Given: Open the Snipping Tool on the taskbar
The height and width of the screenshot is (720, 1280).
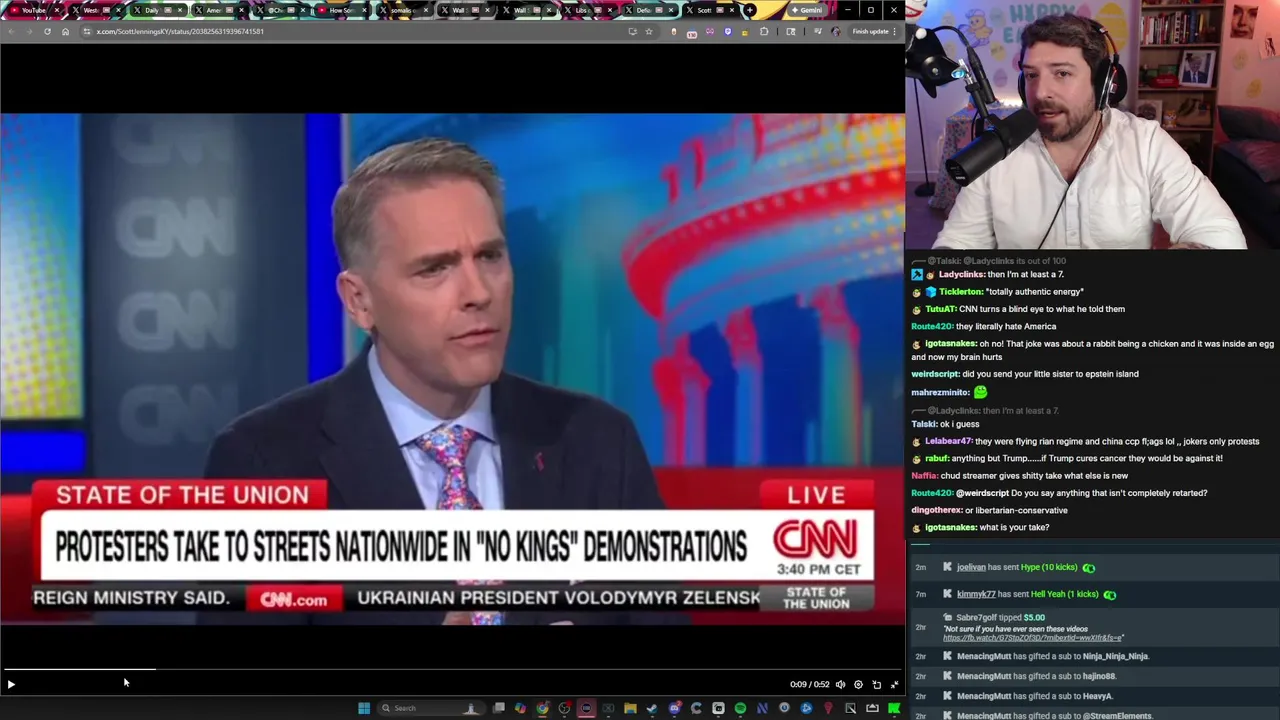Looking at the screenshot, I should coord(850,708).
